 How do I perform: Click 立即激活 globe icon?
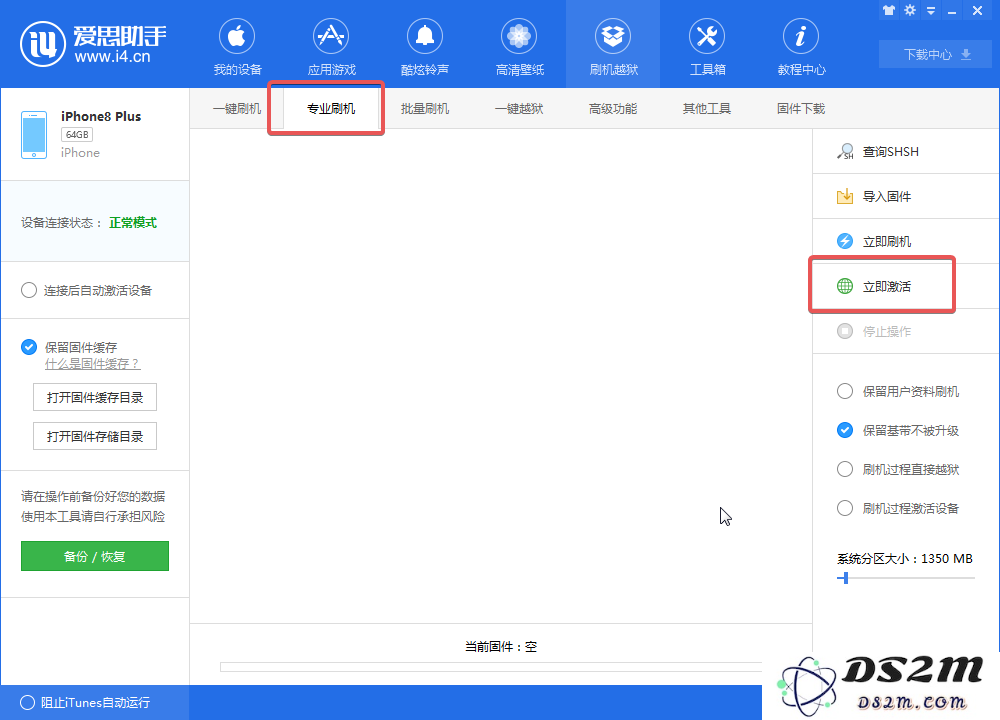pos(845,286)
